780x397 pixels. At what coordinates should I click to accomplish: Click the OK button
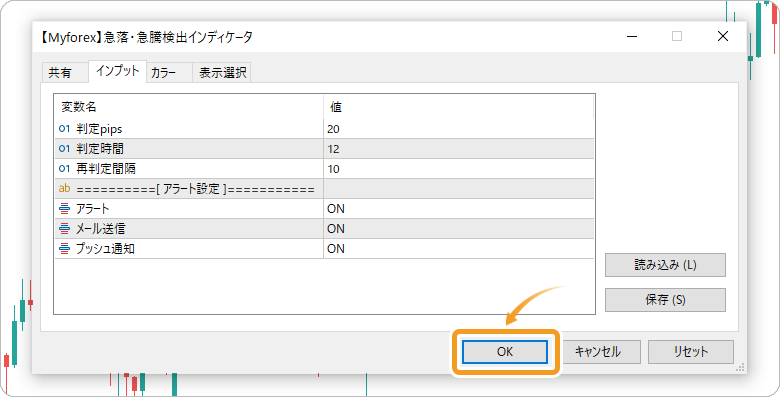point(505,352)
